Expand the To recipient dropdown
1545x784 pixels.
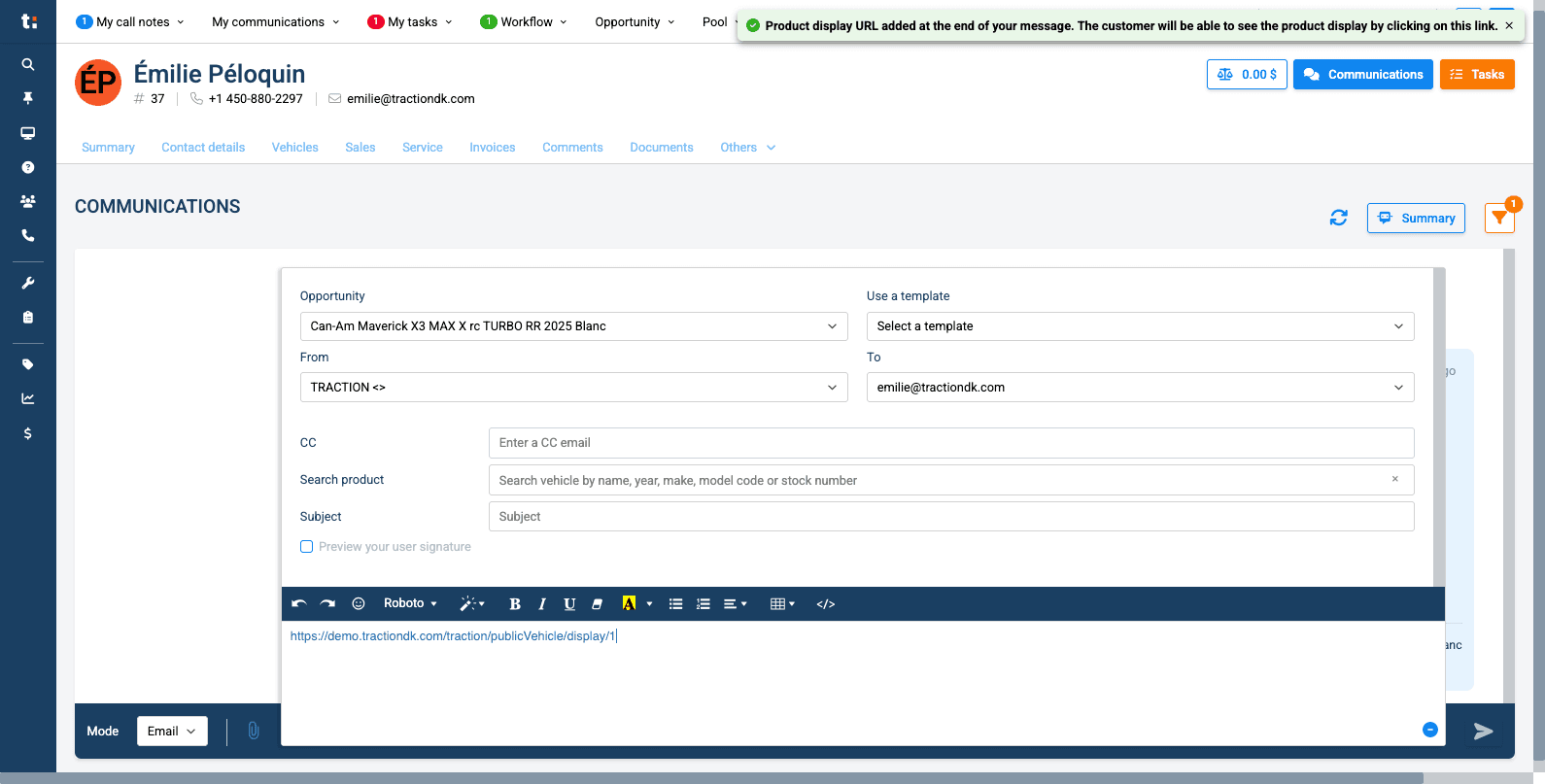coord(1140,388)
